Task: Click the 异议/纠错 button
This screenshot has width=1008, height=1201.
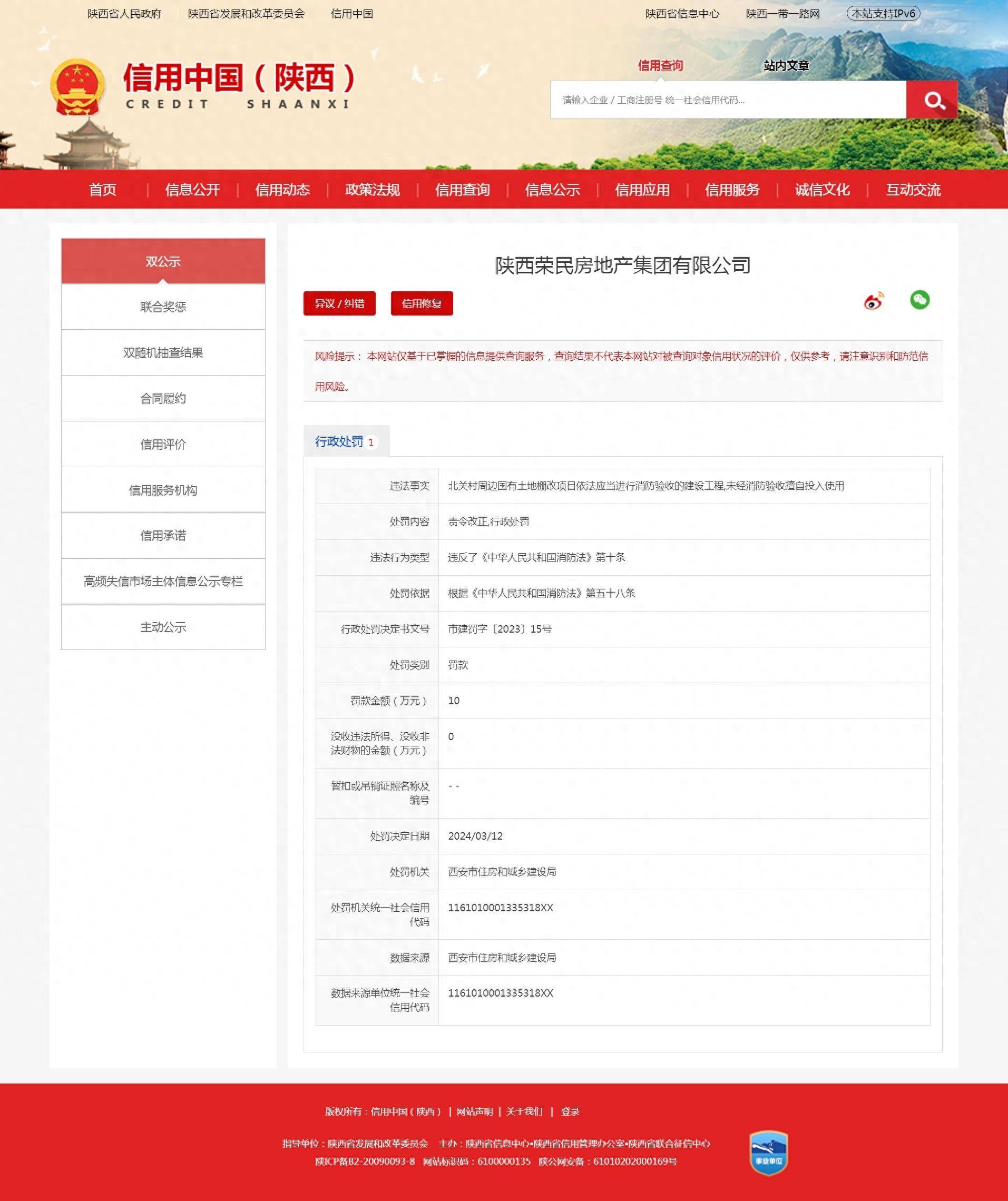Action: [339, 303]
